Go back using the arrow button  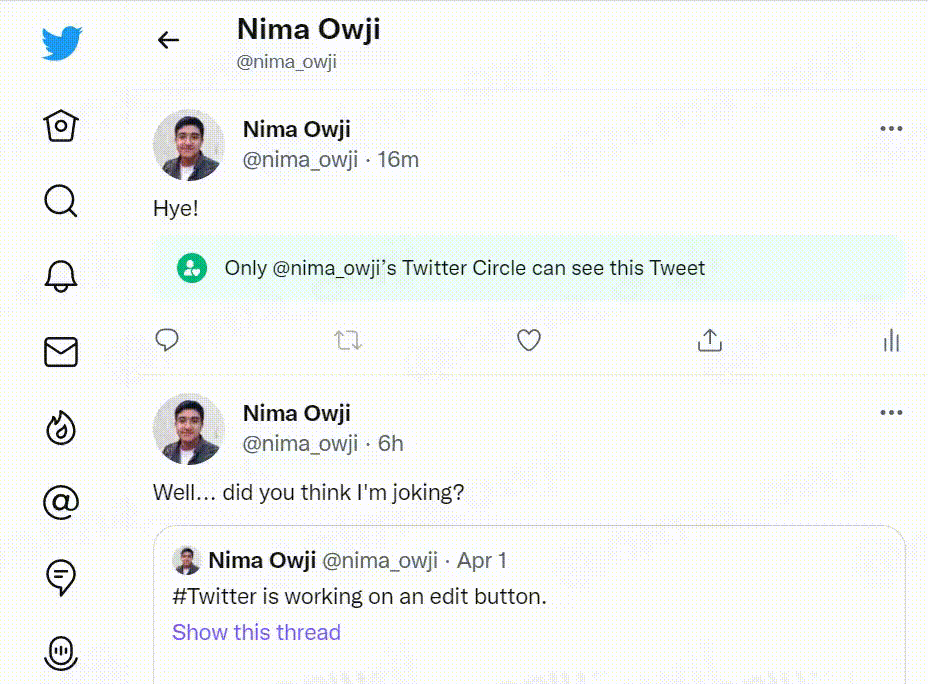tap(168, 40)
